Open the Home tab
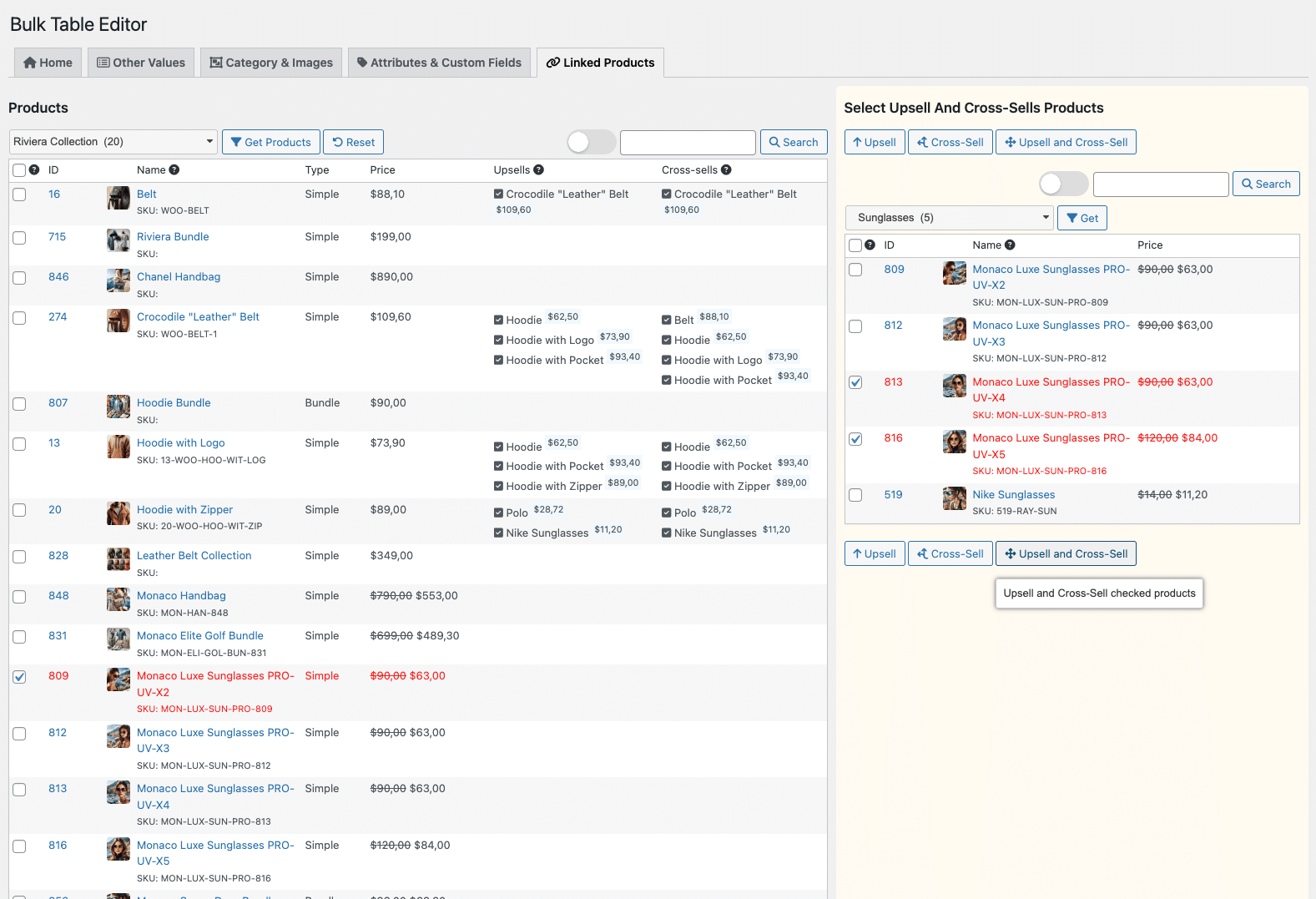 (x=48, y=63)
